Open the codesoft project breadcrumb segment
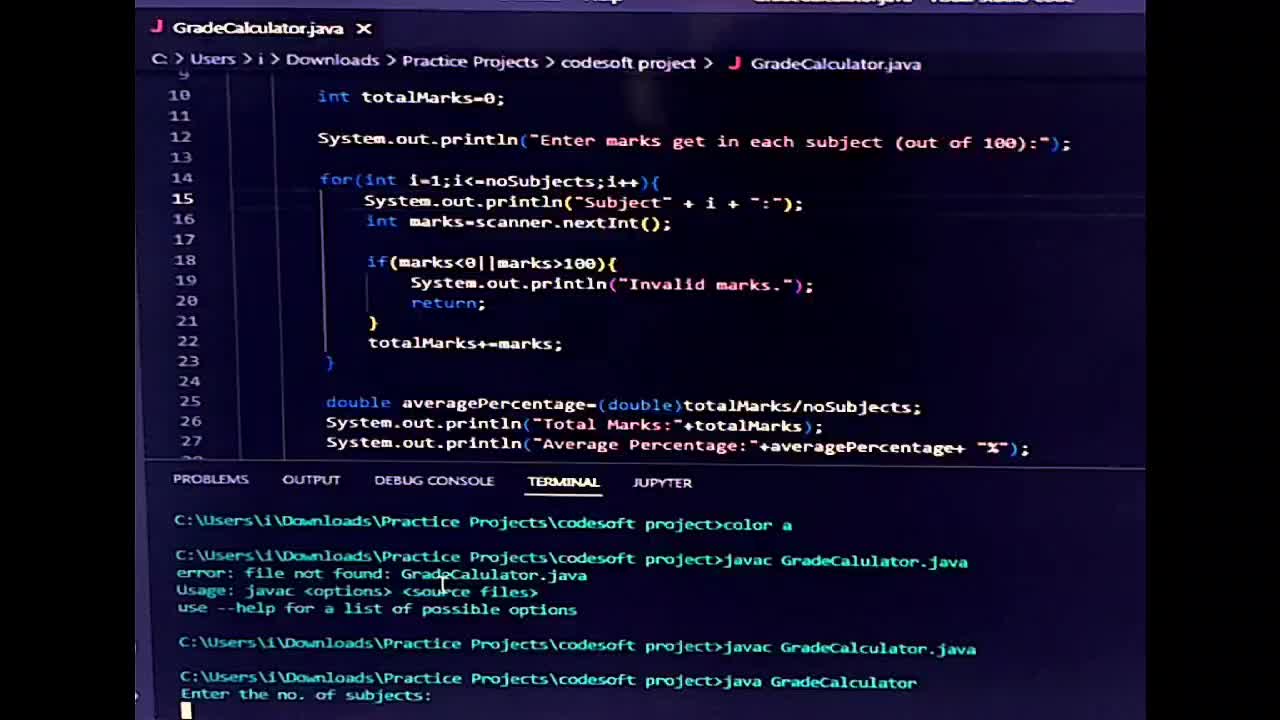 click(628, 62)
